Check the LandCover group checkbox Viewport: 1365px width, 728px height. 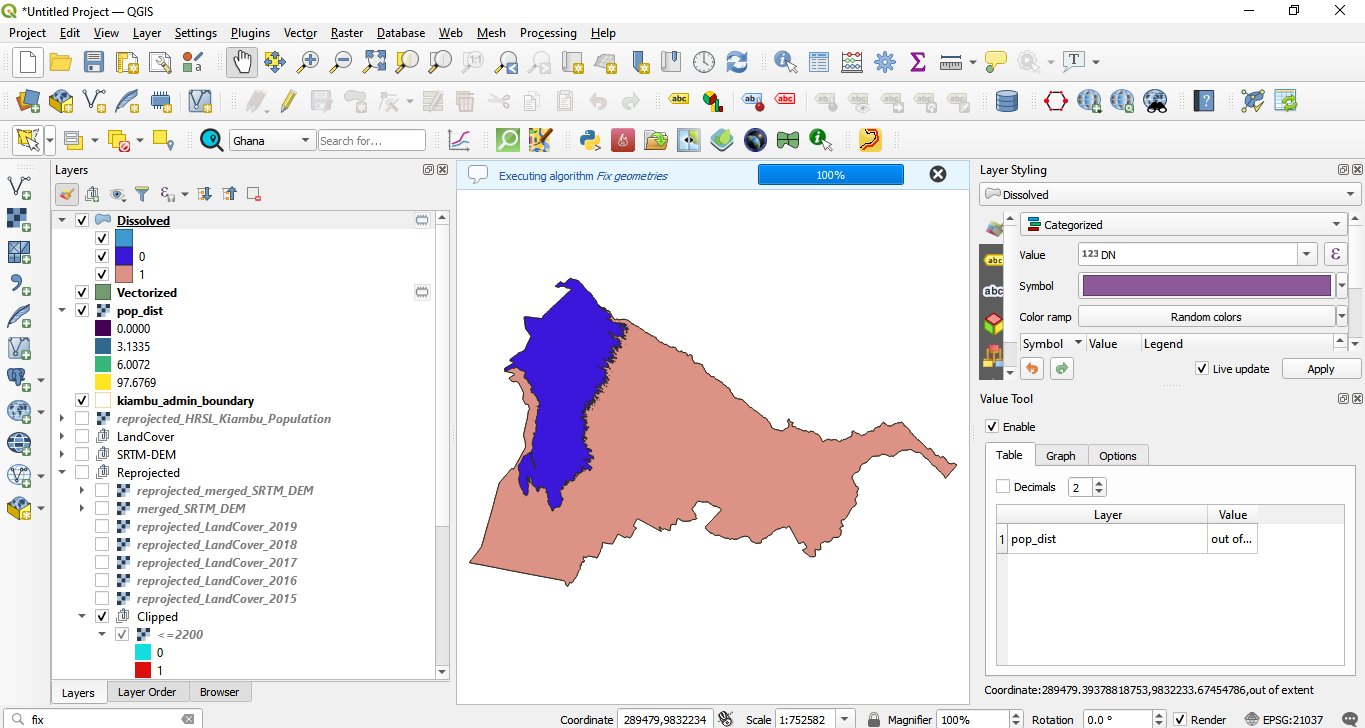pos(82,437)
